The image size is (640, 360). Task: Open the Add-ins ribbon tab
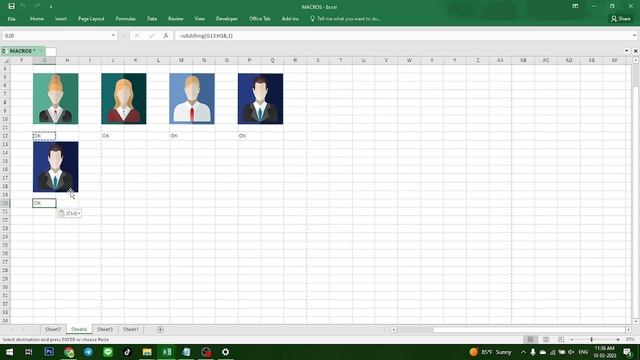pos(290,19)
